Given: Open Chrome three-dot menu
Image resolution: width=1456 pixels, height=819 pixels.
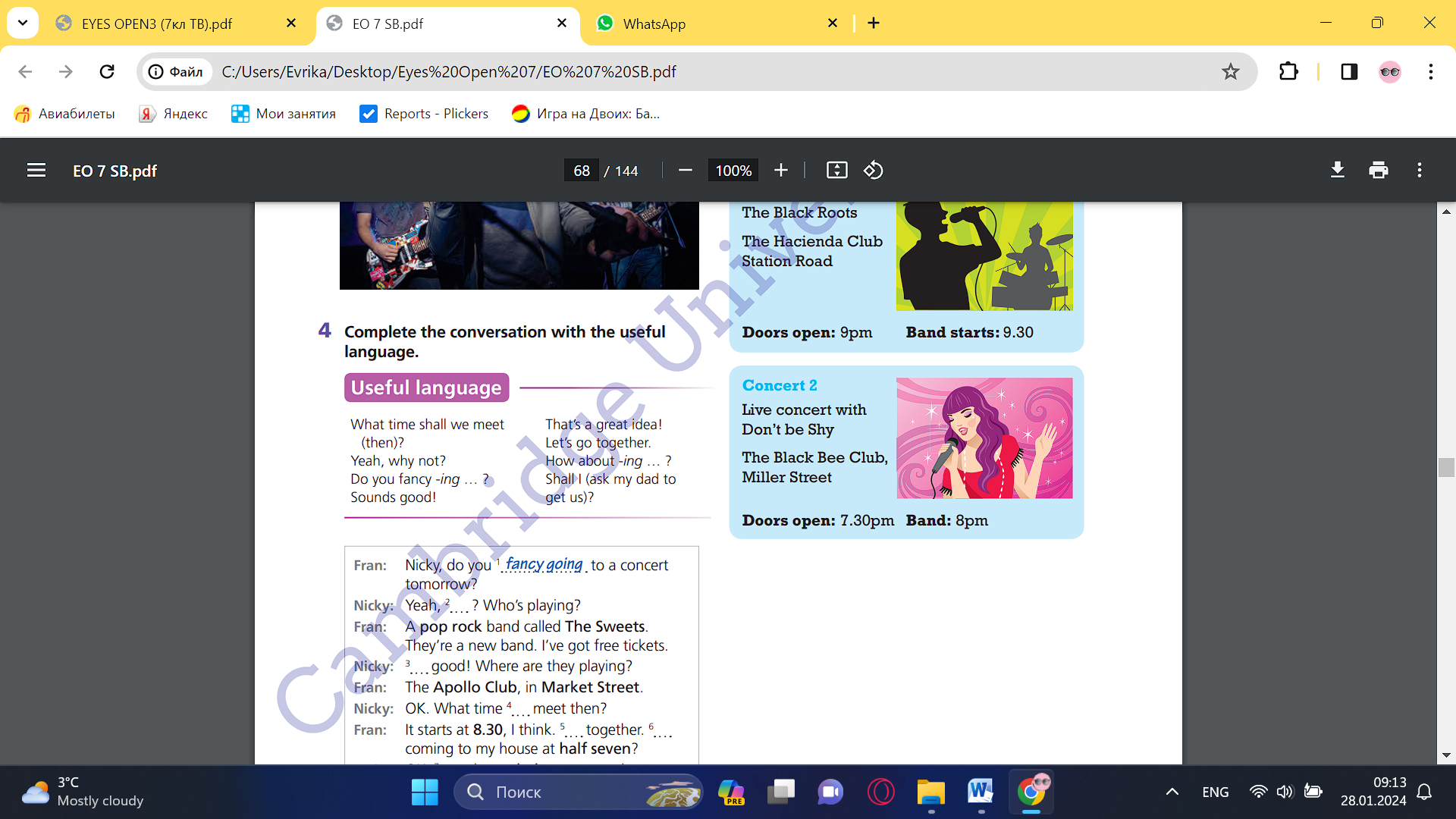Looking at the screenshot, I should pos(1431,71).
